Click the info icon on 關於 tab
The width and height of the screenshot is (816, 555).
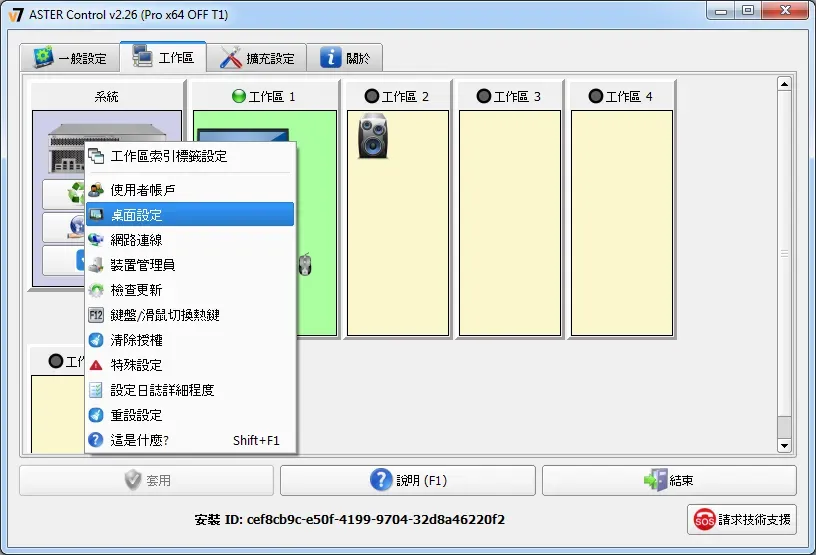click(330, 57)
